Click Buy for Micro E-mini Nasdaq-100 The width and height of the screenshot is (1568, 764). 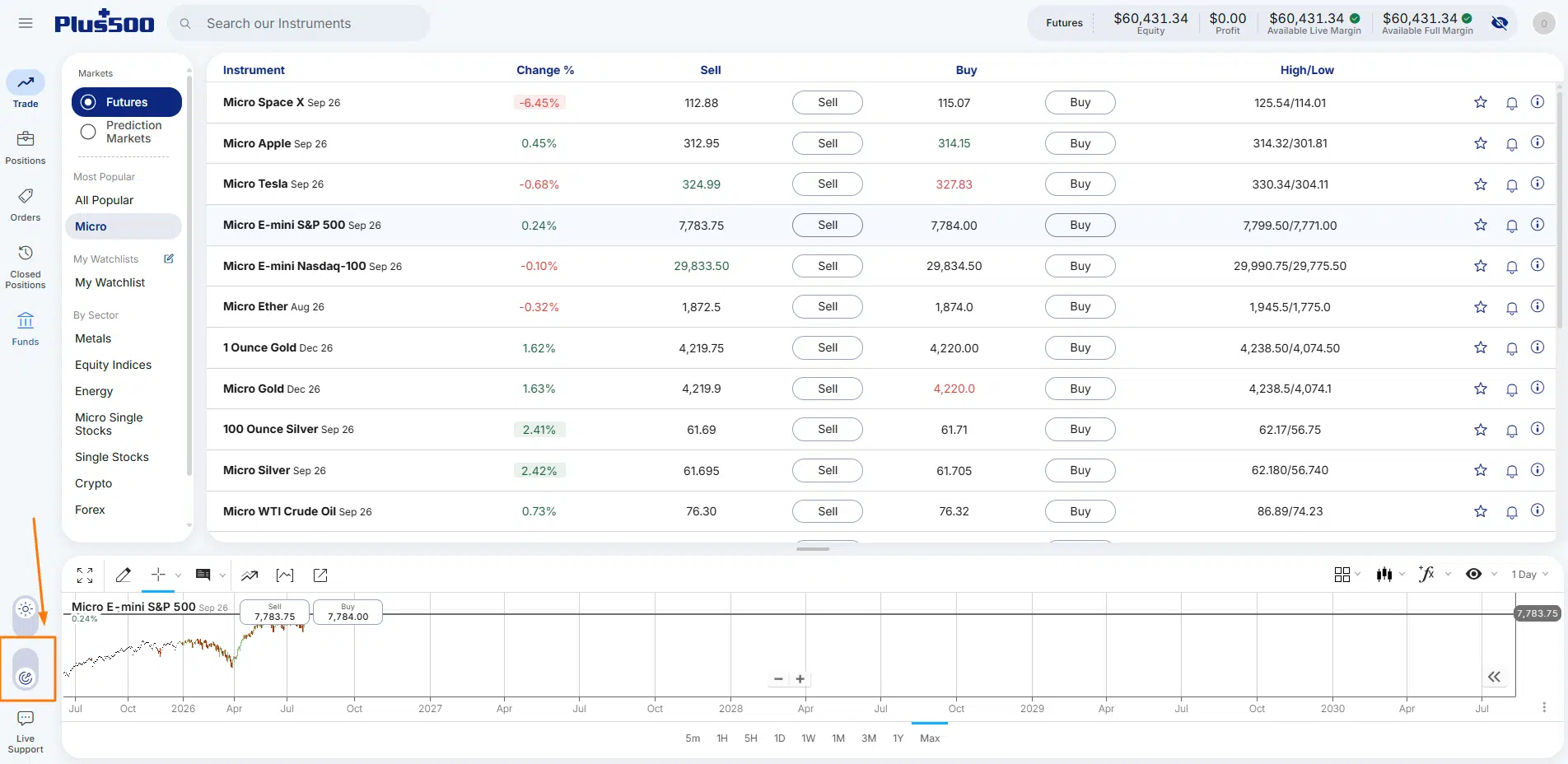[x=1080, y=266]
